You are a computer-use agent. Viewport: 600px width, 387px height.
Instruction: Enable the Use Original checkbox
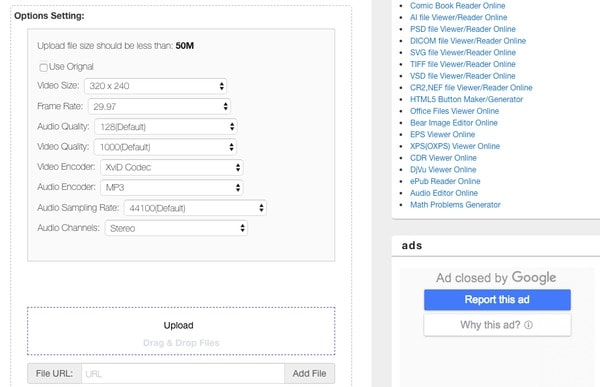(x=43, y=67)
